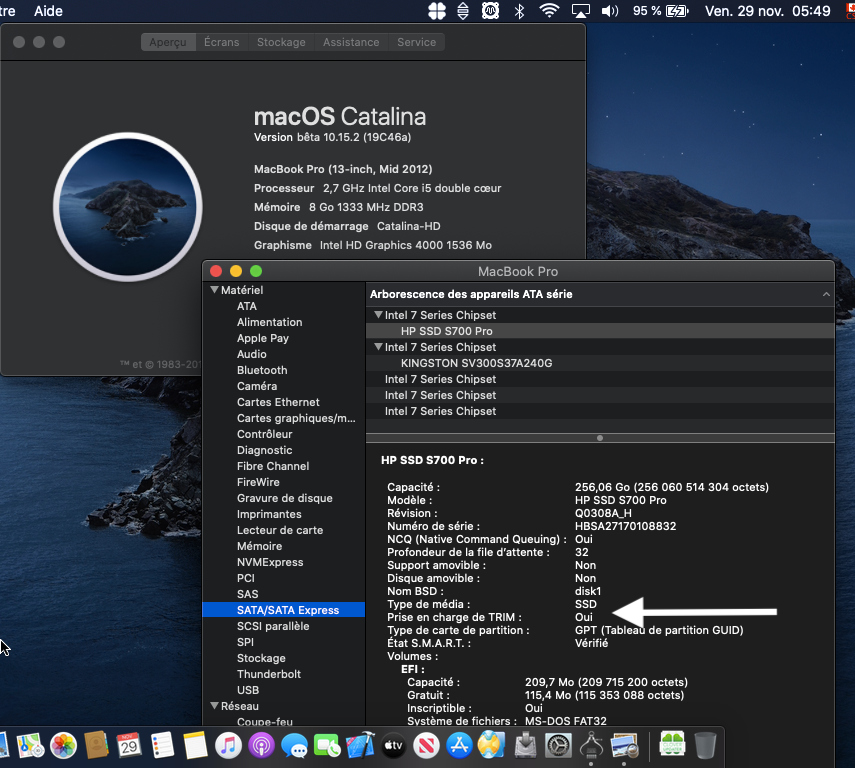The height and width of the screenshot is (768, 855).
Task: Click the revision value Q0308A_H
Action: coord(603,513)
